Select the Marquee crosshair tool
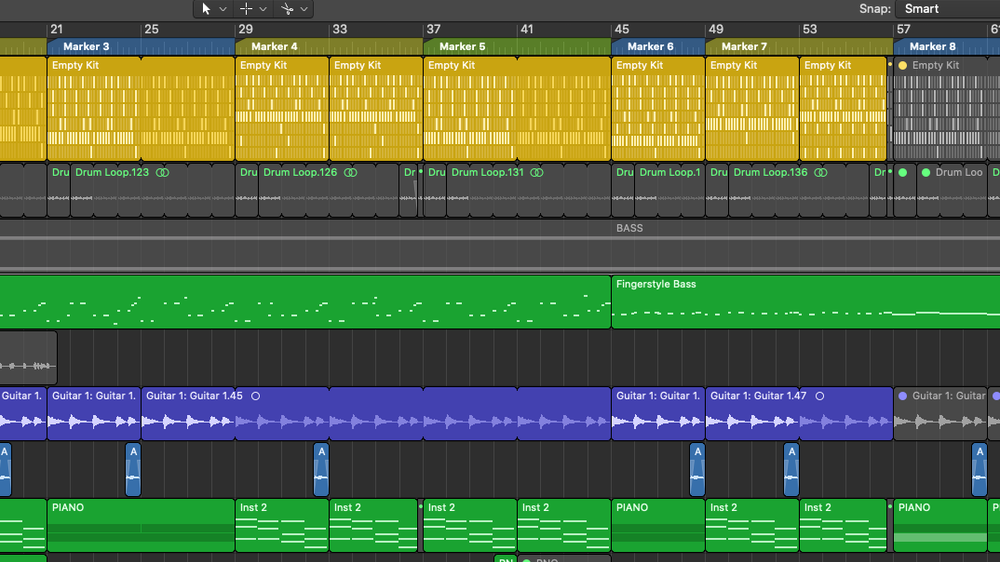The width and height of the screenshot is (1000, 562). (246, 8)
